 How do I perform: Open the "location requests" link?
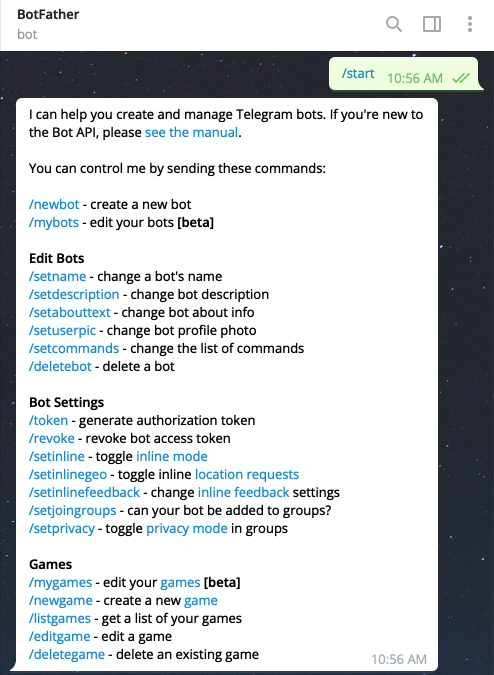tap(247, 474)
